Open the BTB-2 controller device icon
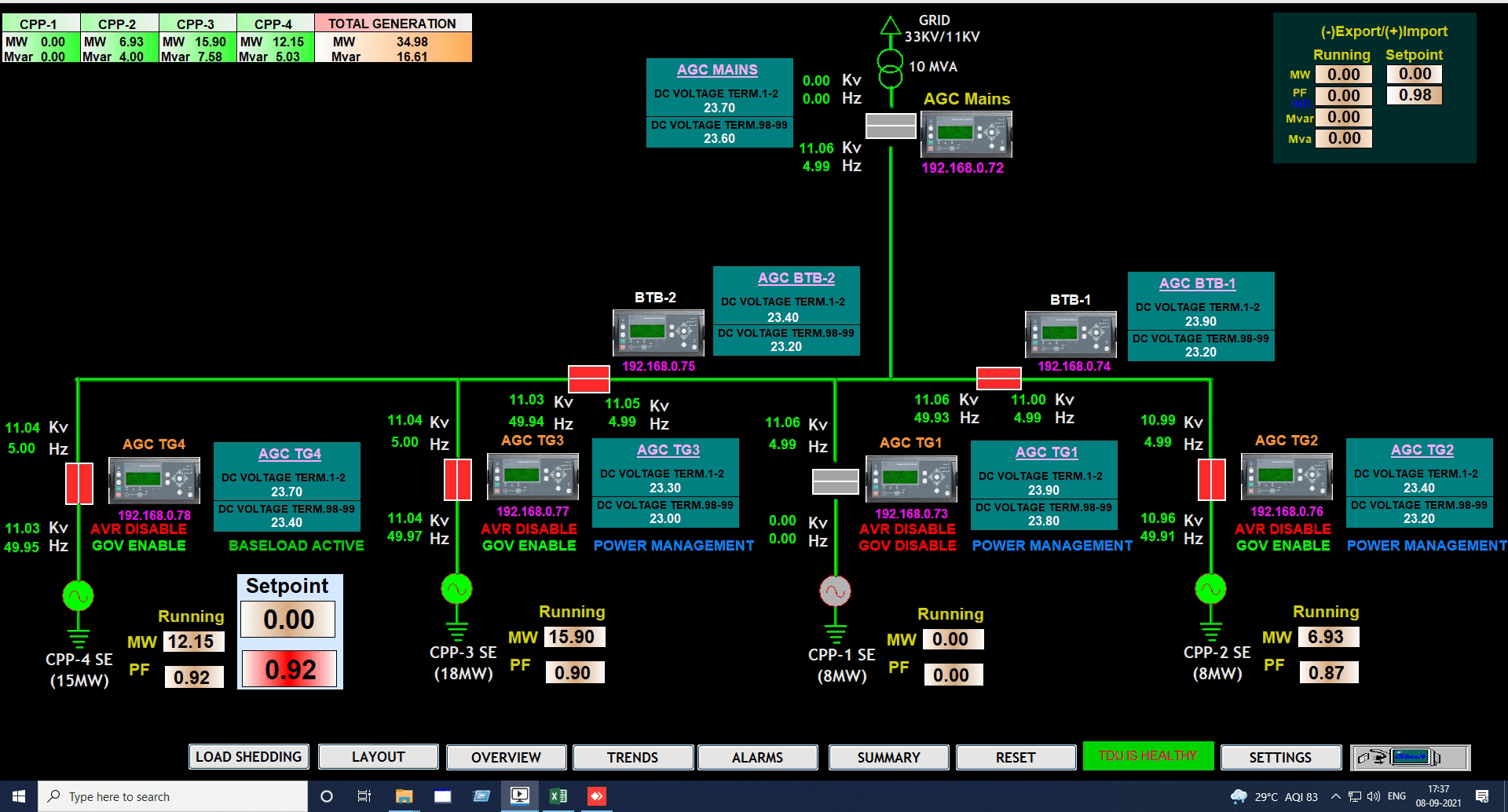The height and width of the screenshot is (812, 1508). (658, 333)
